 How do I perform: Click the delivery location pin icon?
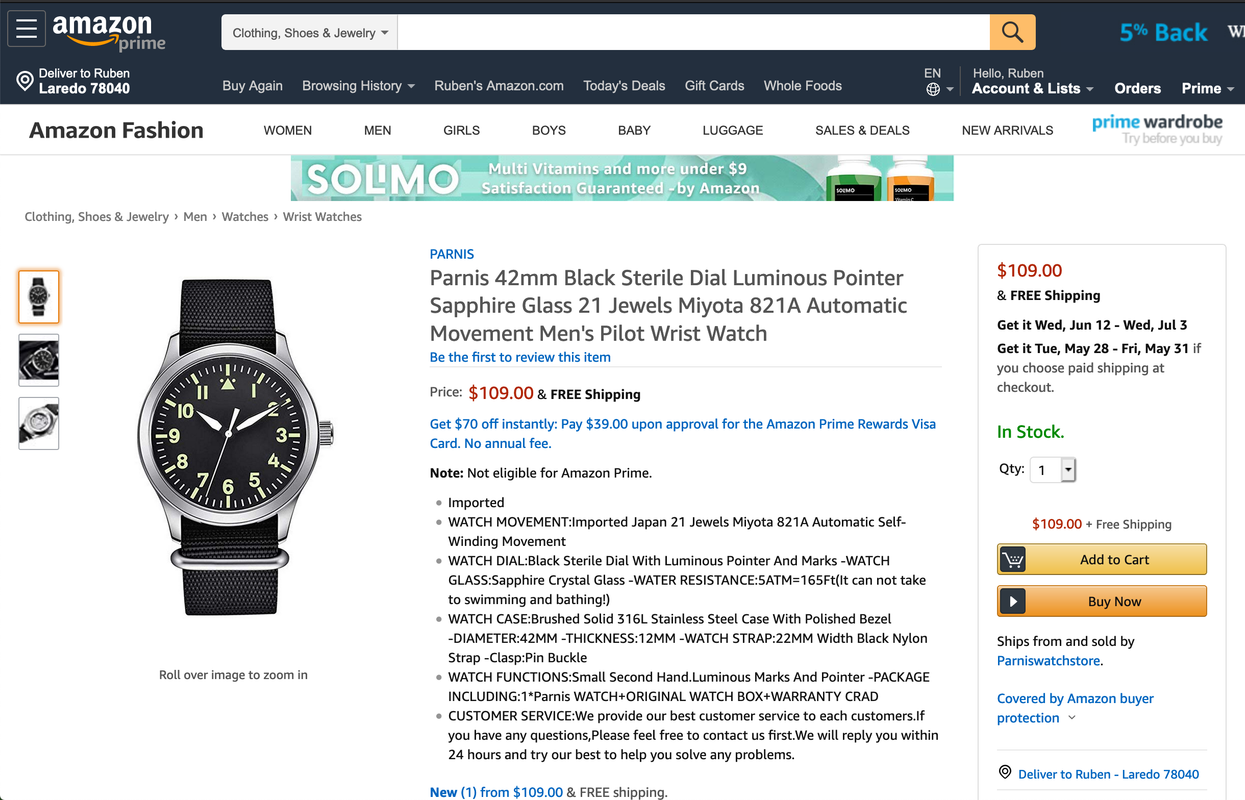(x=25, y=81)
